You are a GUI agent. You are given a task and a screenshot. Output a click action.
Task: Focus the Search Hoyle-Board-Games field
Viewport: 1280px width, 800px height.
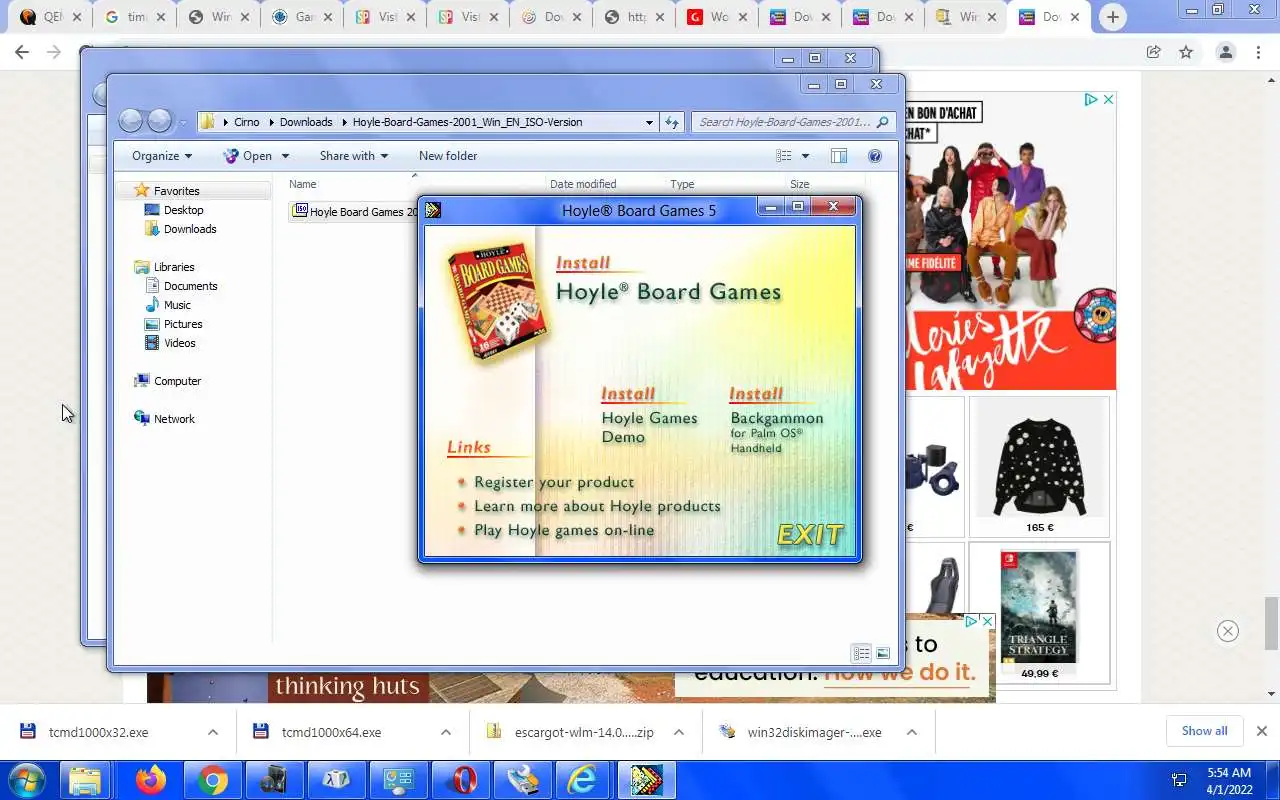[x=792, y=122]
